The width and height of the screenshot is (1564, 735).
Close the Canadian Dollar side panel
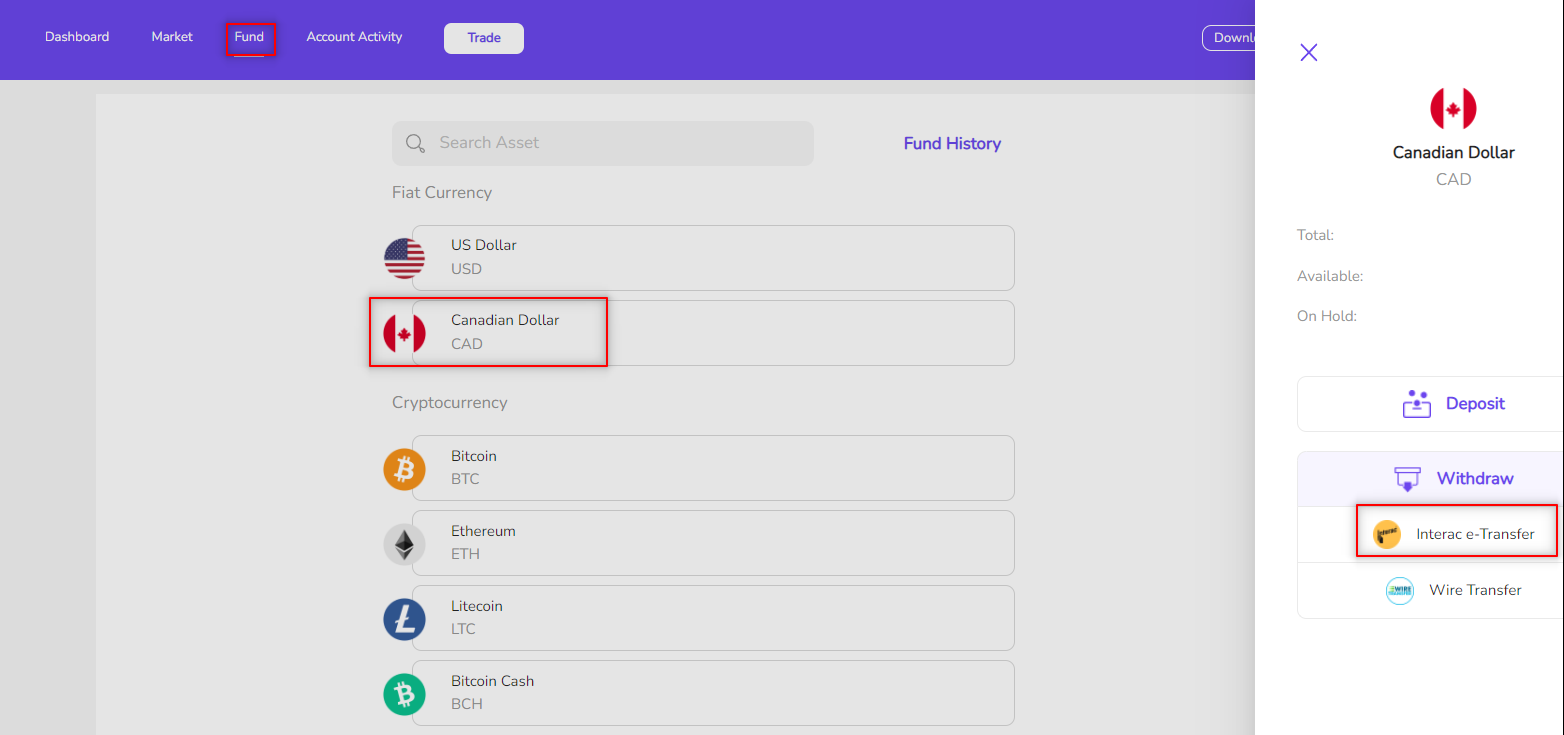(x=1308, y=53)
